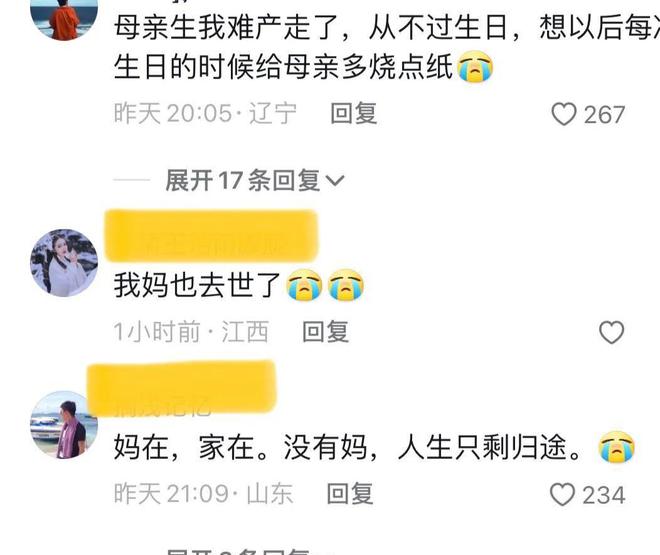
Task: Open the masked username of the Shandong commenter
Action: pyautogui.click(x=182, y=388)
